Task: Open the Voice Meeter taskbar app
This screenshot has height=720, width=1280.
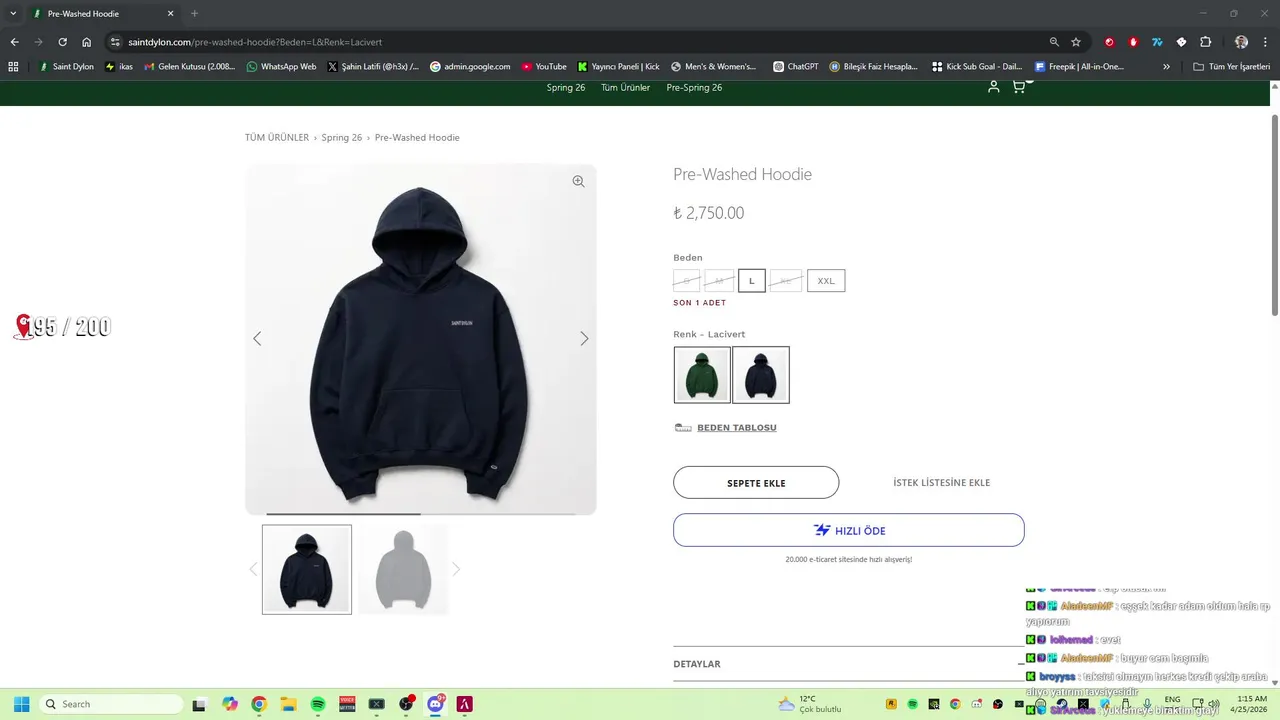Action: pos(347,704)
